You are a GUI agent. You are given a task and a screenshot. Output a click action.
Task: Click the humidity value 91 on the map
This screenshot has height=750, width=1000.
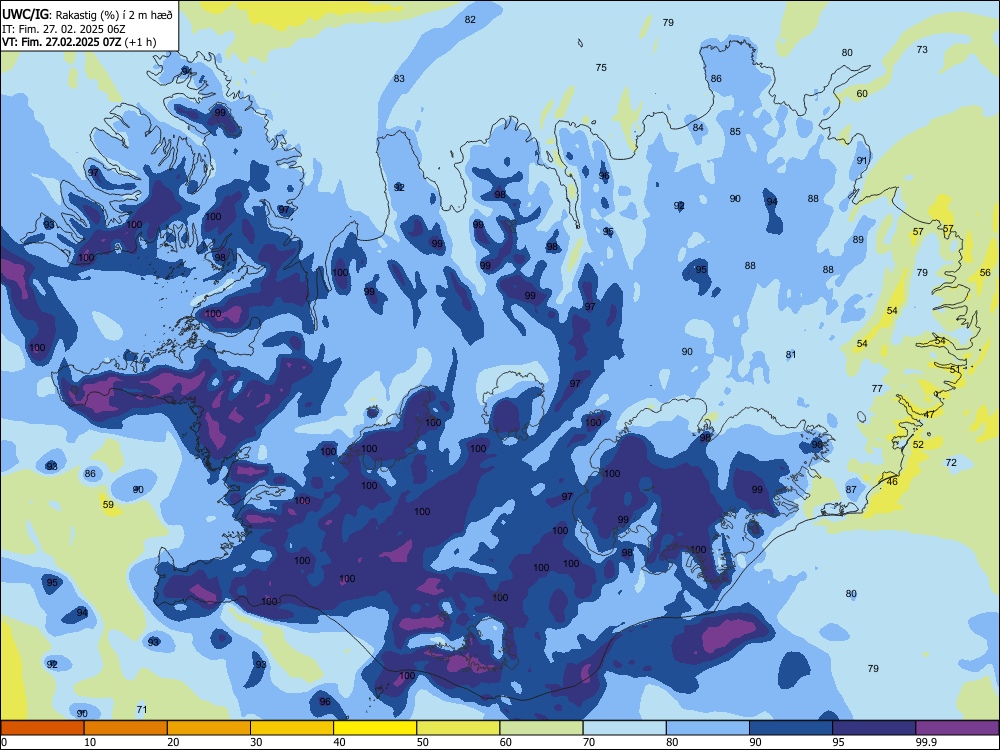coord(862,161)
